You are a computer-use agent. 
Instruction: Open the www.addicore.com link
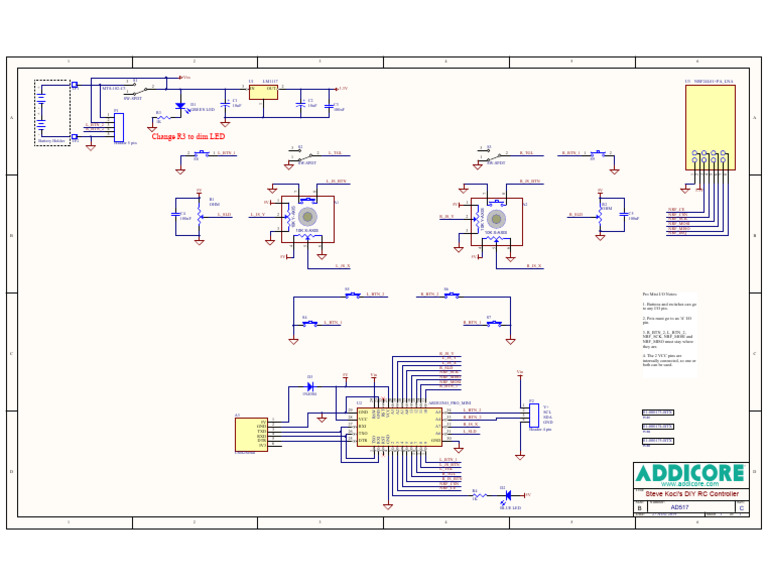pyautogui.click(x=690, y=484)
